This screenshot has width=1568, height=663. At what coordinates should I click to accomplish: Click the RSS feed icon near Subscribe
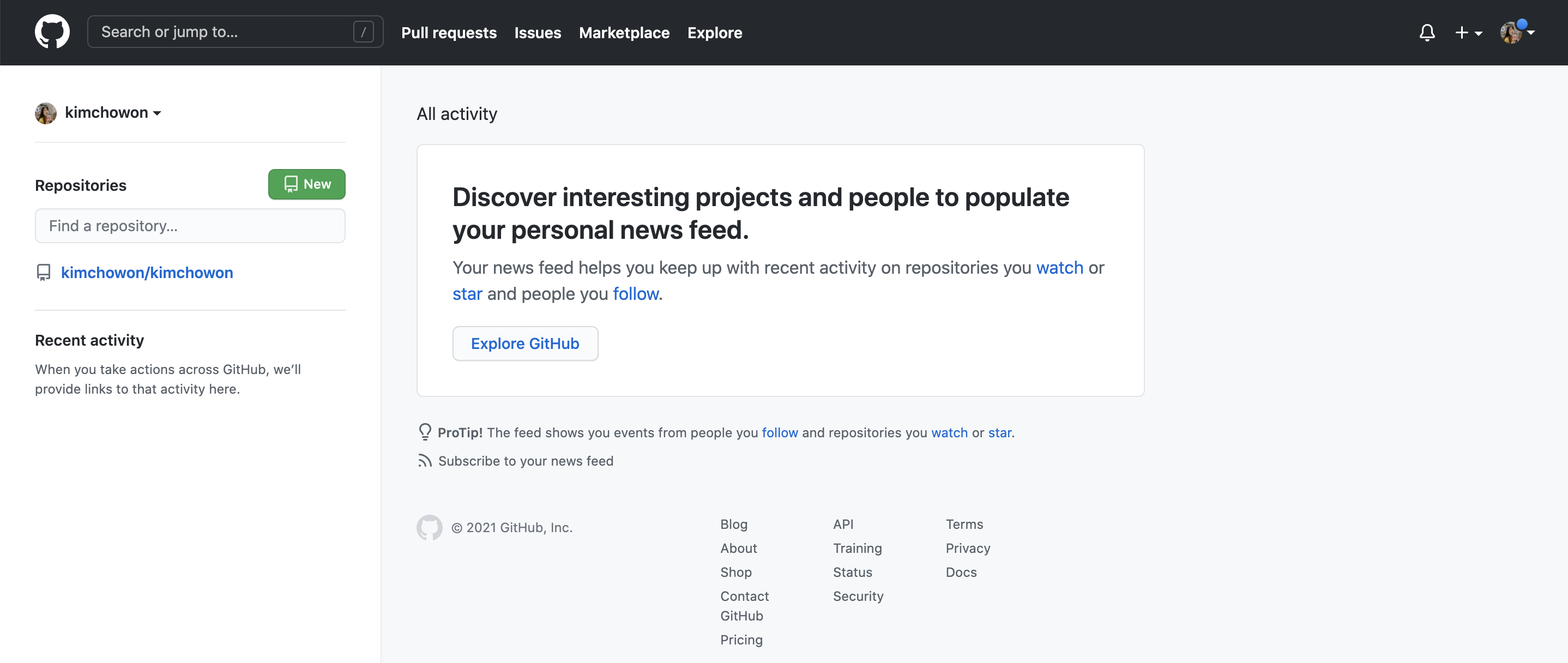coord(424,461)
